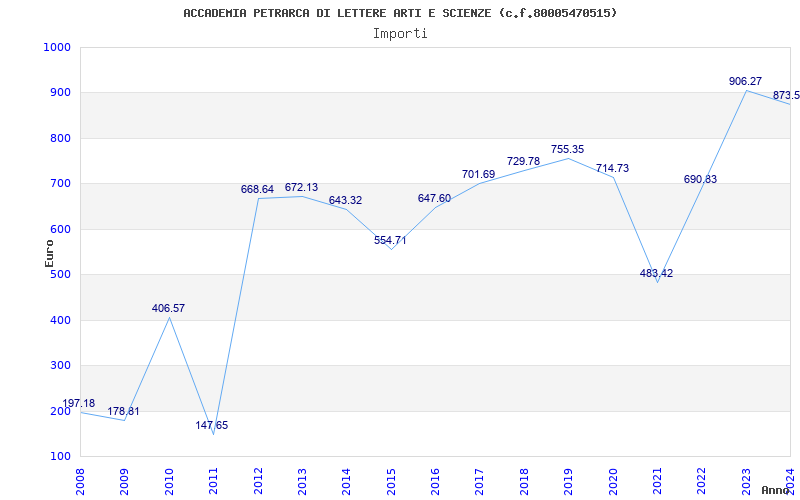Viewport: 800px width, 500px height.
Task: Select data value 755.35
Action: pos(567,150)
